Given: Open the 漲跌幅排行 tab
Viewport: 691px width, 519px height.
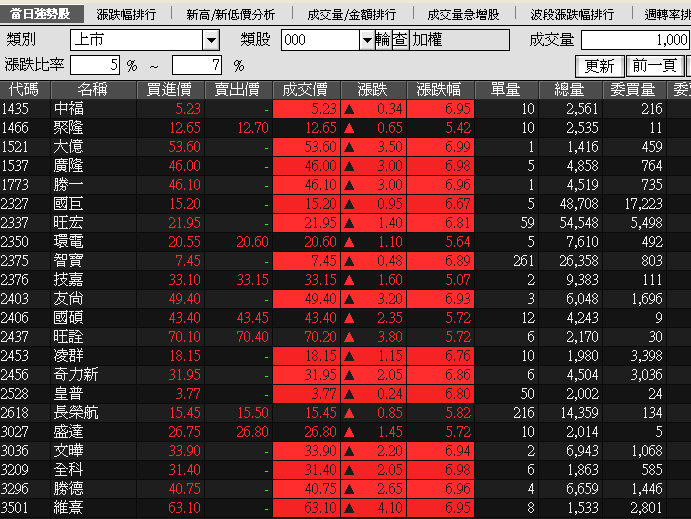Looking at the screenshot, I should (x=126, y=15).
